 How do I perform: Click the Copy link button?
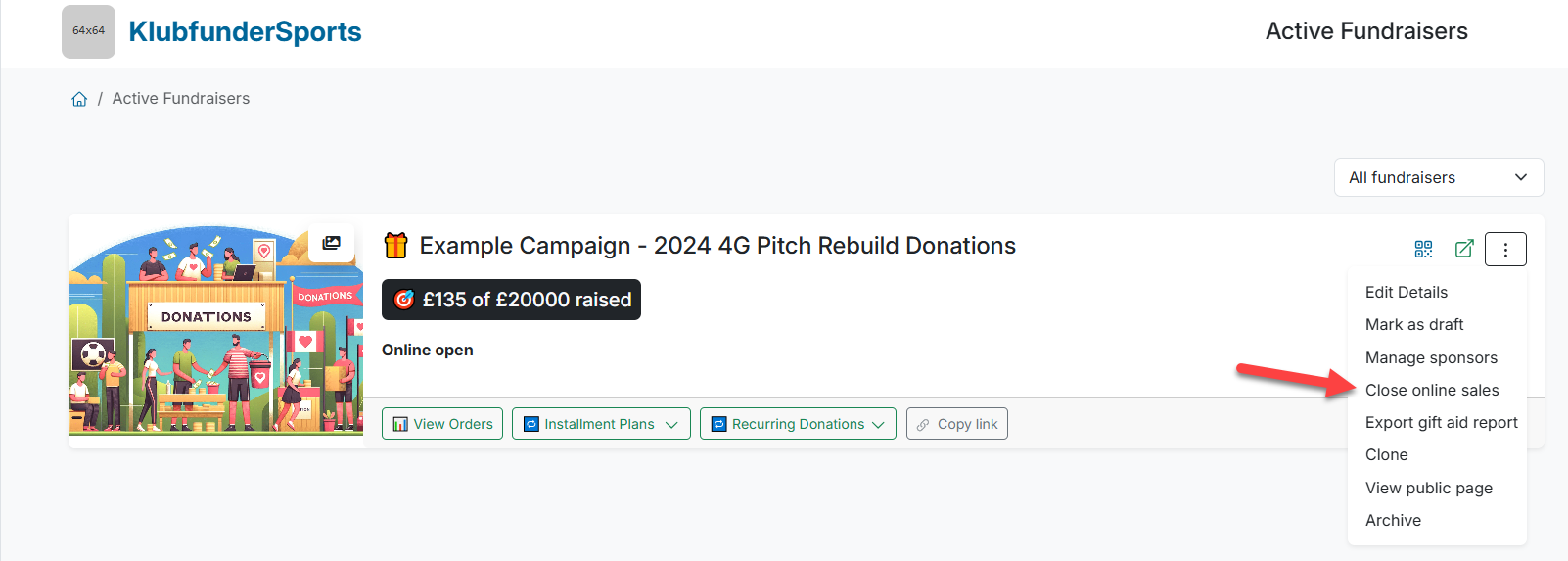pos(956,424)
